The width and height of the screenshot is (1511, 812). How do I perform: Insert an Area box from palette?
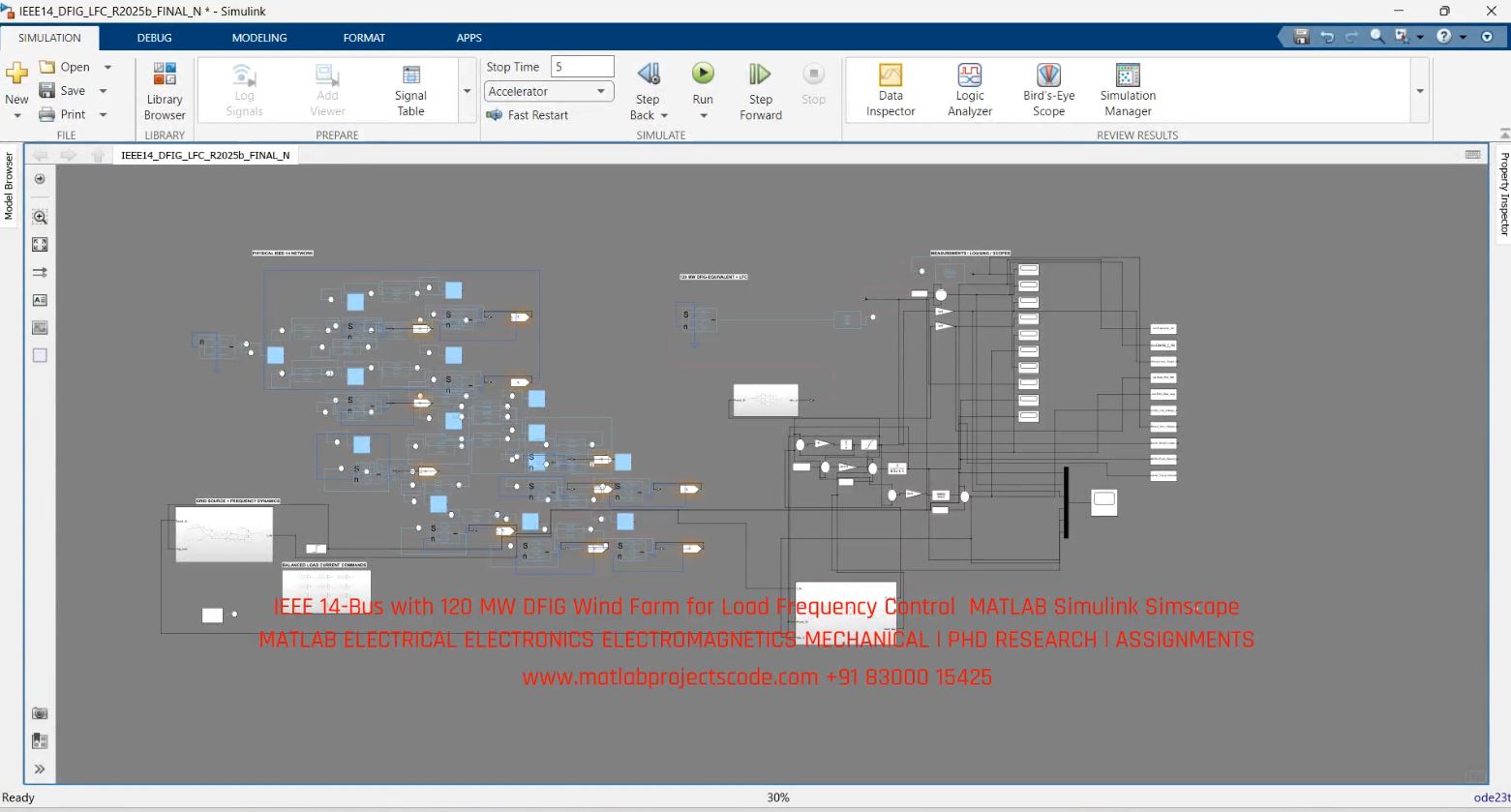(40, 355)
